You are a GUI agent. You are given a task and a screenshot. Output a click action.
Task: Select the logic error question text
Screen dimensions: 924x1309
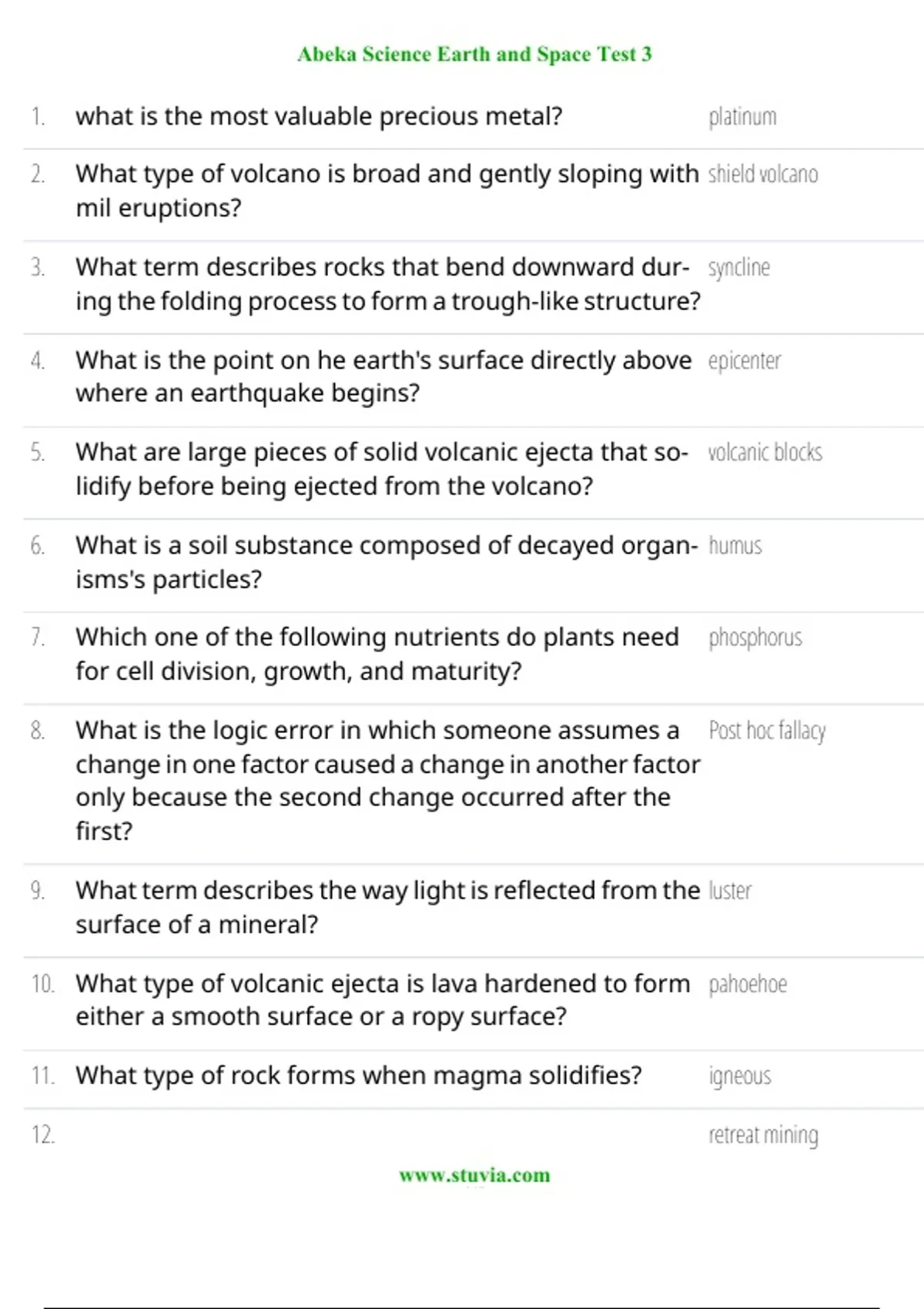385,780
